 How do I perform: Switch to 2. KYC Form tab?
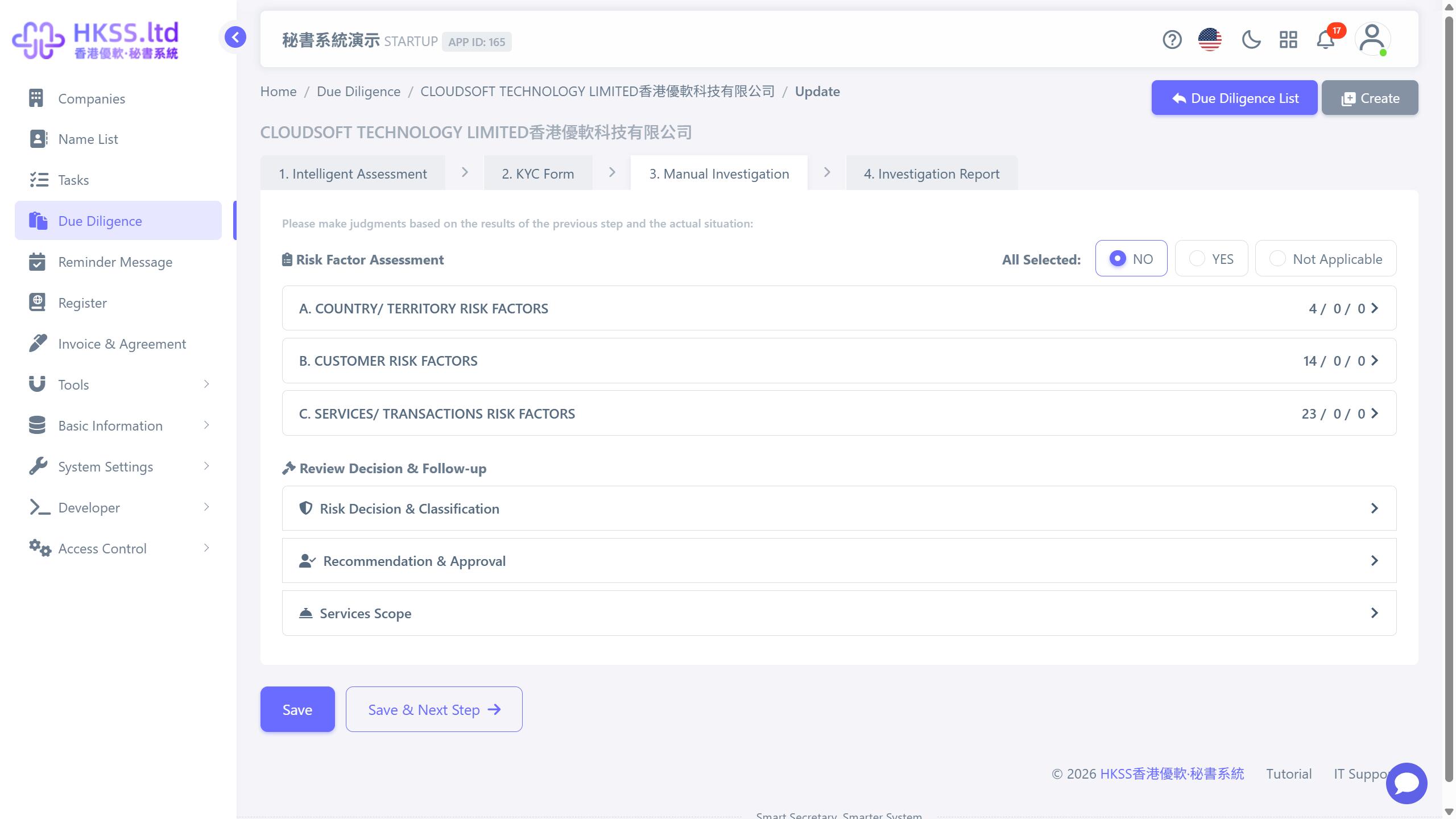(538, 173)
